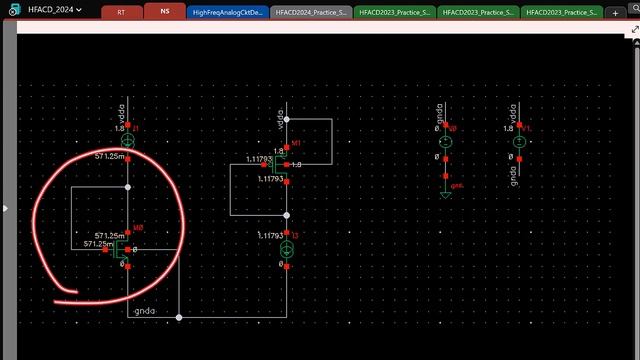Switch to the RT section tab

coord(122,12)
